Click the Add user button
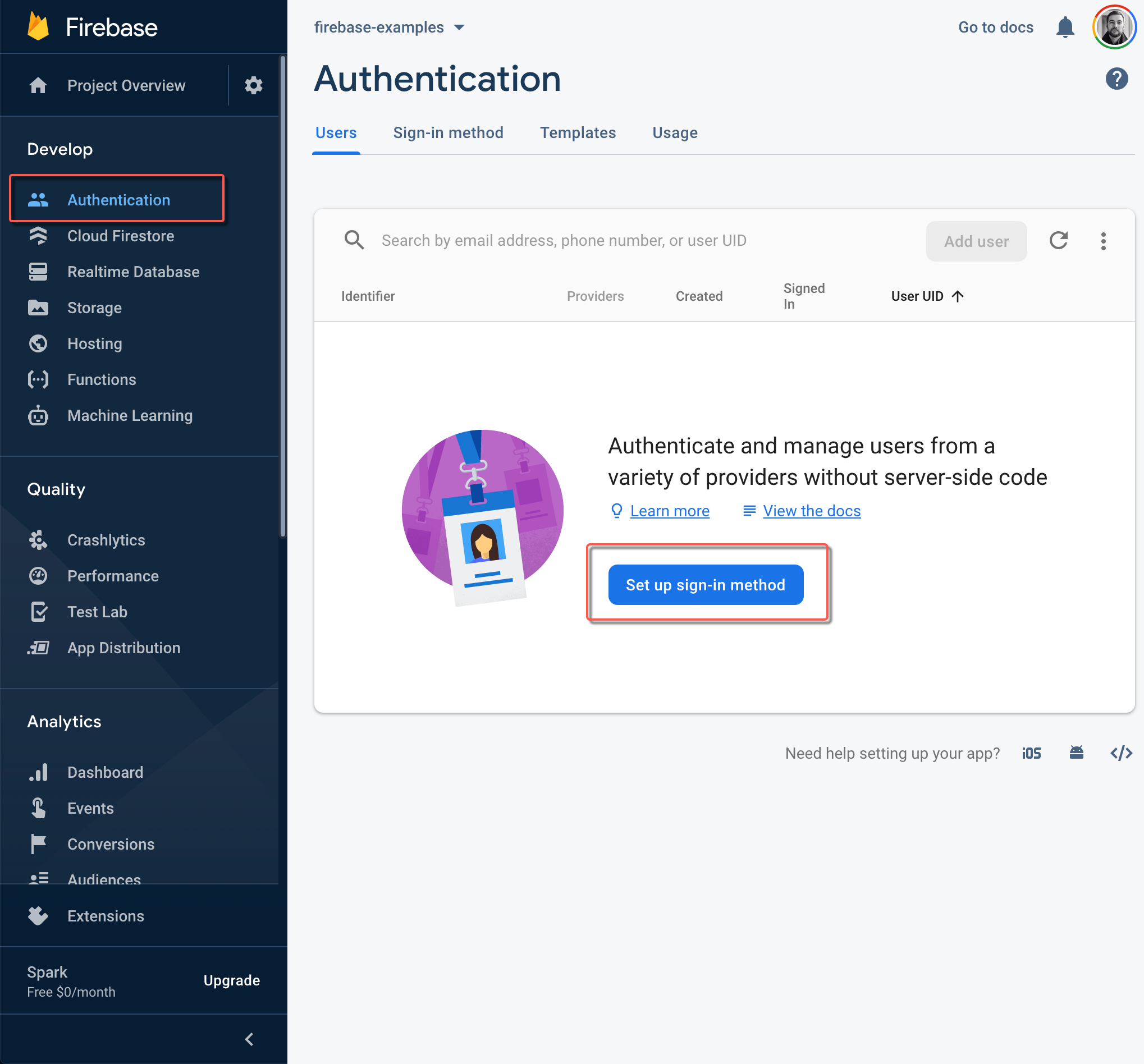This screenshot has height=1064, width=1144. coord(976,241)
